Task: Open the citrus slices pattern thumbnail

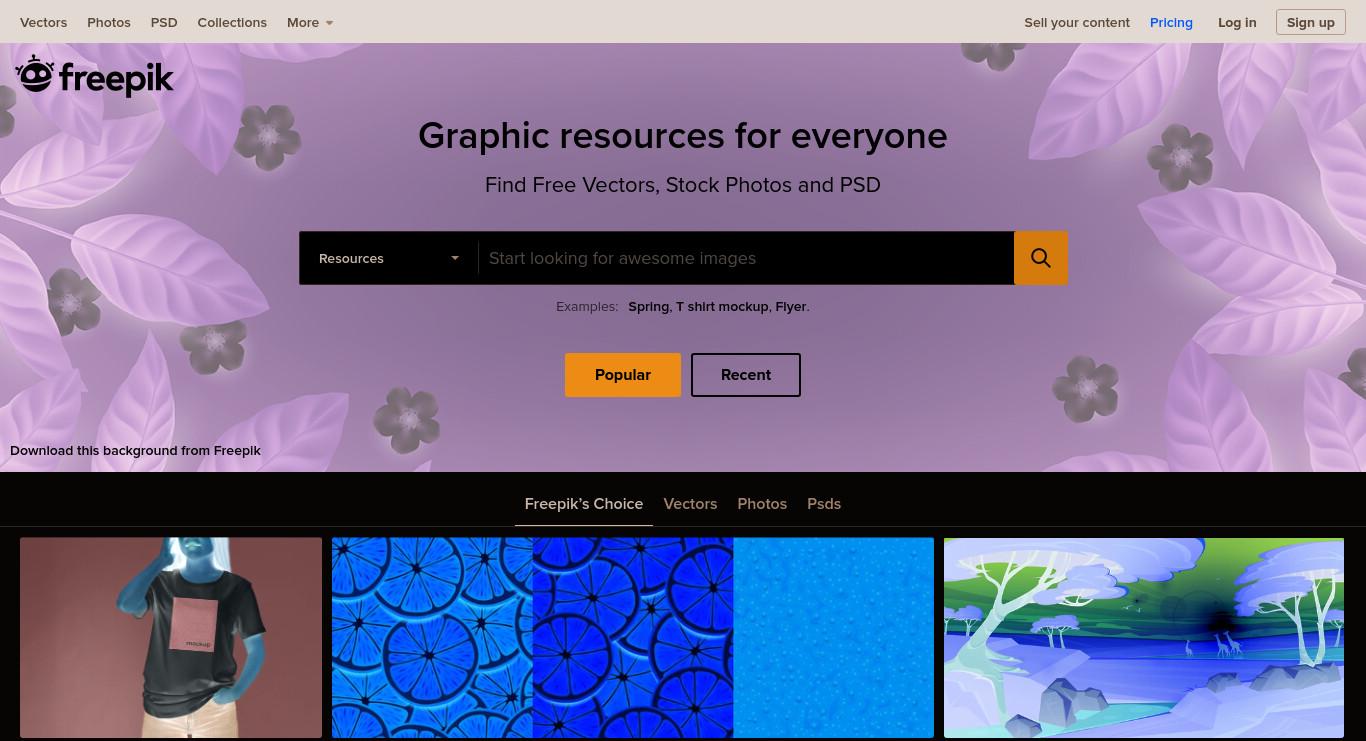Action: (x=633, y=638)
